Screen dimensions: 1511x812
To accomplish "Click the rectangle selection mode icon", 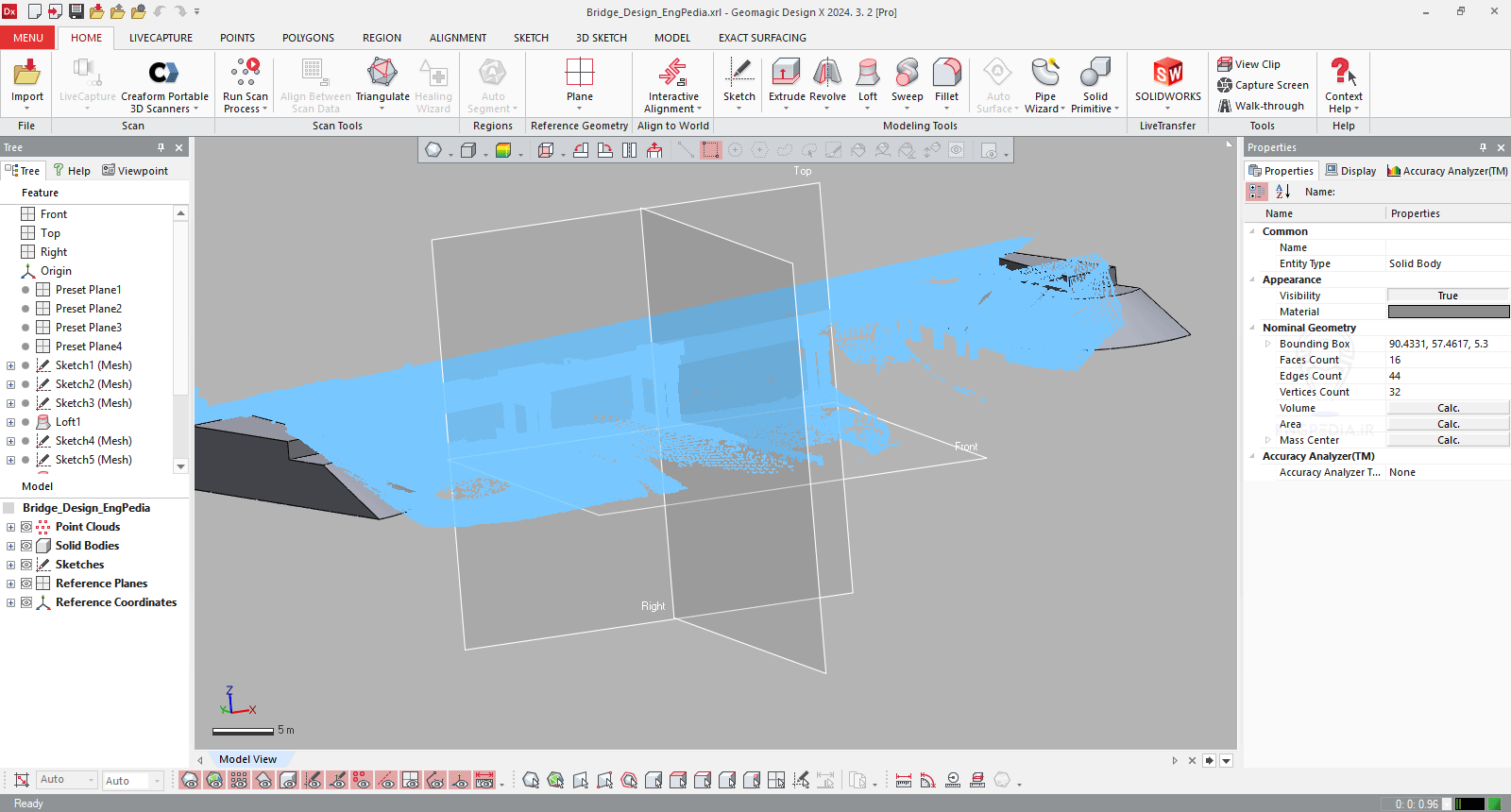I will coord(711,150).
